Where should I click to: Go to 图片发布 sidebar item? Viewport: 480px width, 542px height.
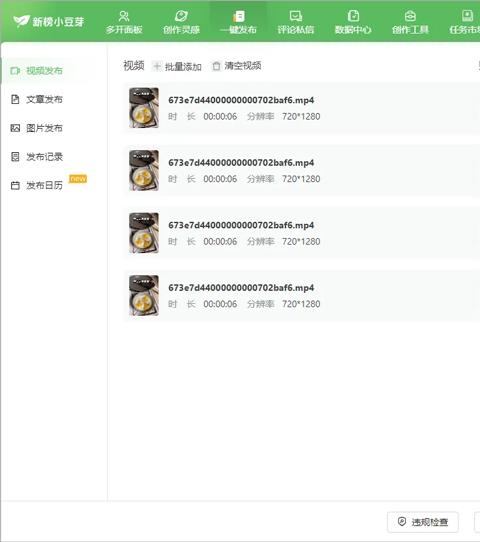[45, 128]
